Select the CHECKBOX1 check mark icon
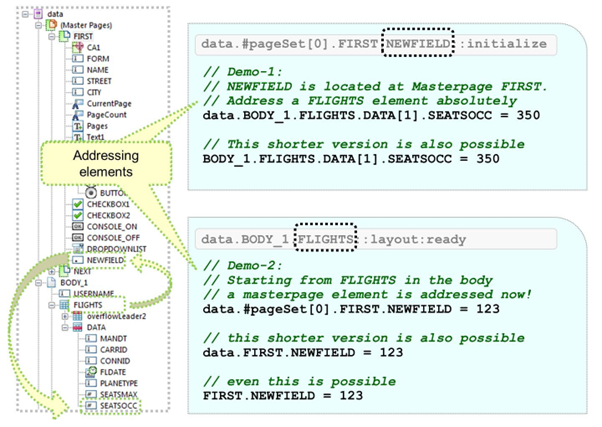This screenshot has width=602, height=427. (78, 206)
